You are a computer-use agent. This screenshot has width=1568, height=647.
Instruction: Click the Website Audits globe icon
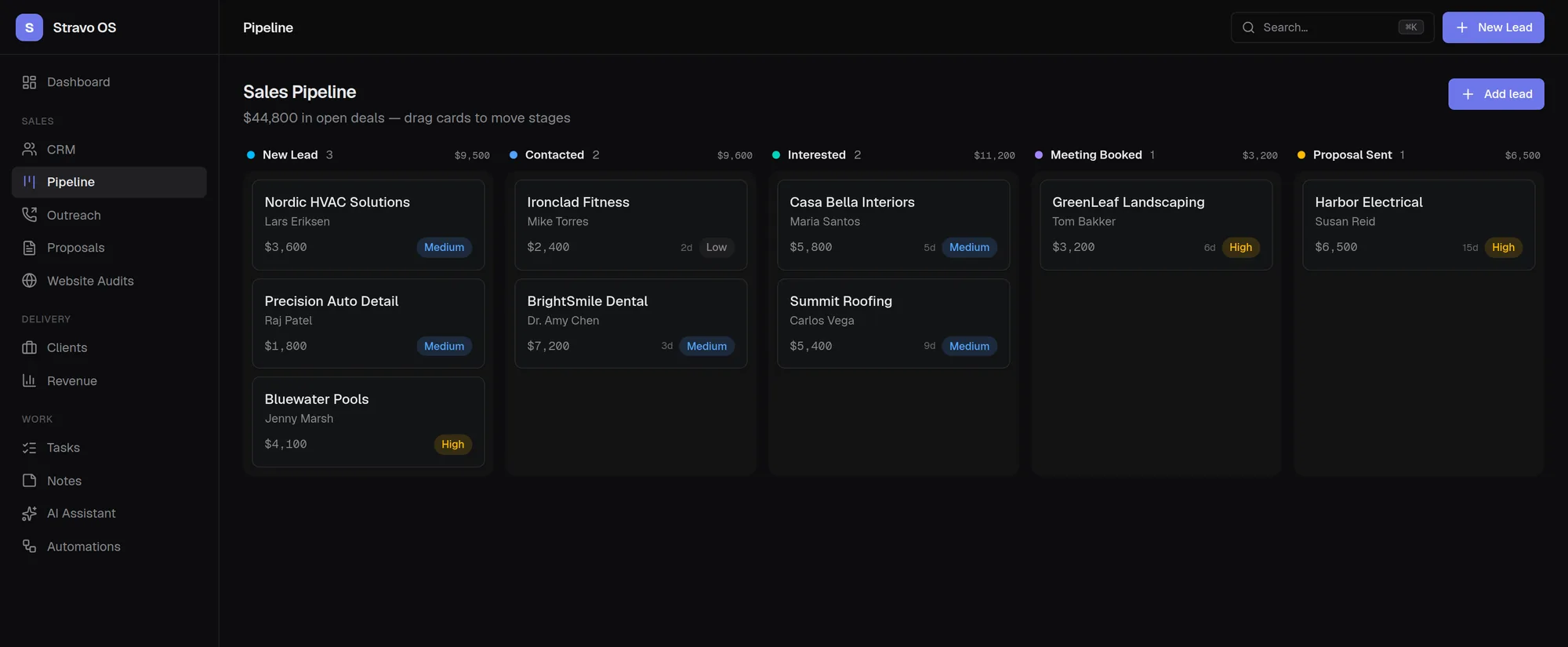(x=29, y=281)
